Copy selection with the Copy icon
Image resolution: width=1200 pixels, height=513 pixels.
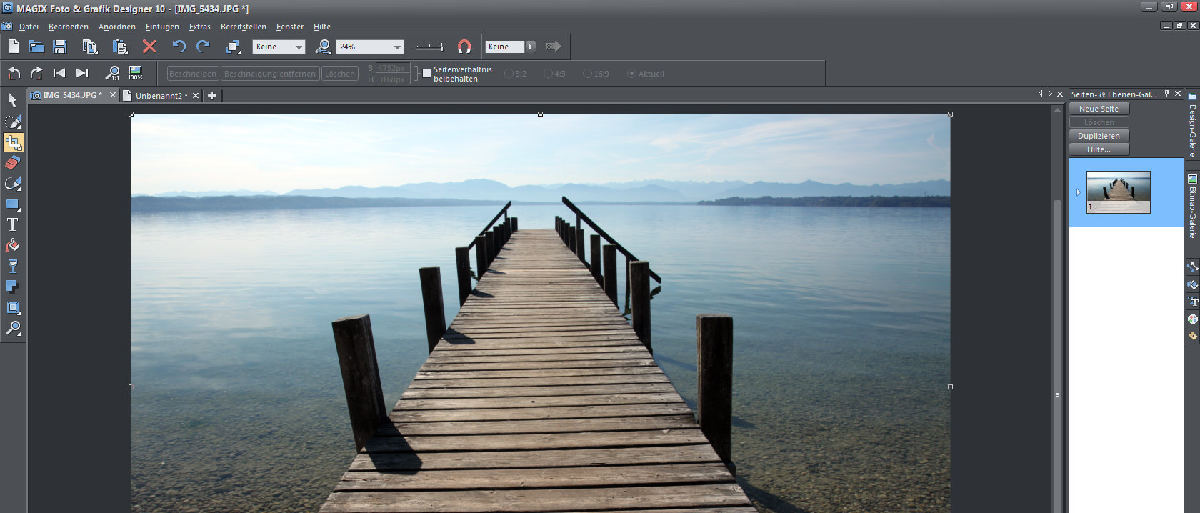pyautogui.click(x=91, y=46)
